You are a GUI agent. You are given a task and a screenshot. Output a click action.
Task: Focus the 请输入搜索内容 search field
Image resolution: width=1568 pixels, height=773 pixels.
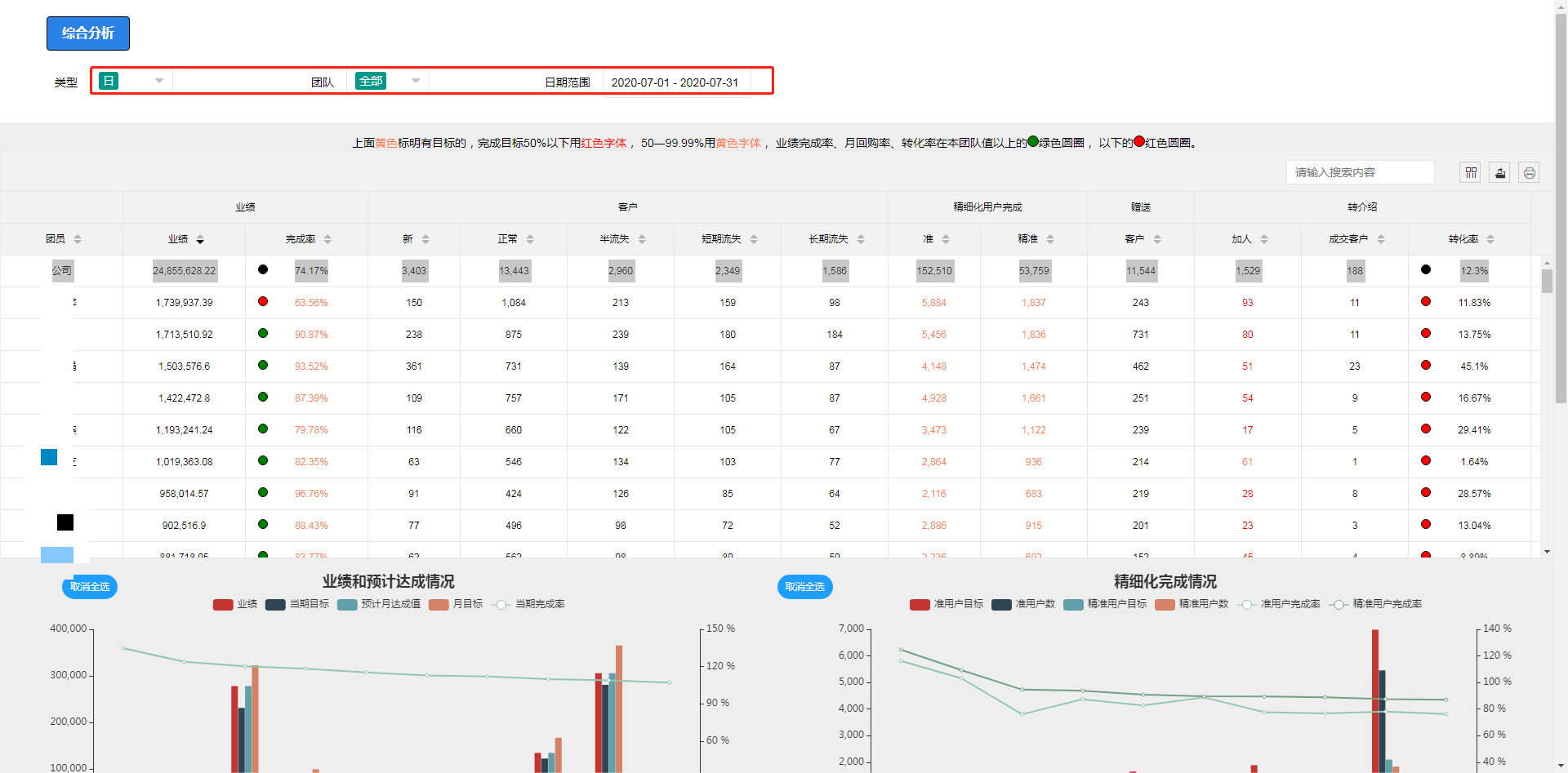(x=1361, y=172)
